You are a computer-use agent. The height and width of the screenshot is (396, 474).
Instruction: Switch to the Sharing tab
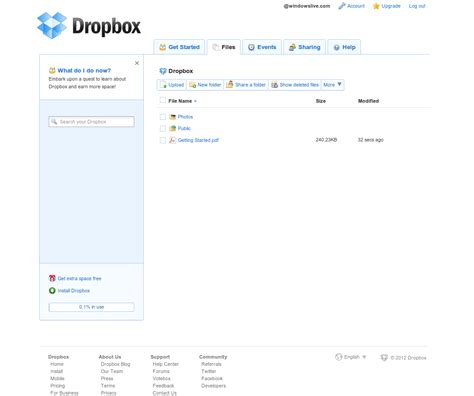click(305, 47)
